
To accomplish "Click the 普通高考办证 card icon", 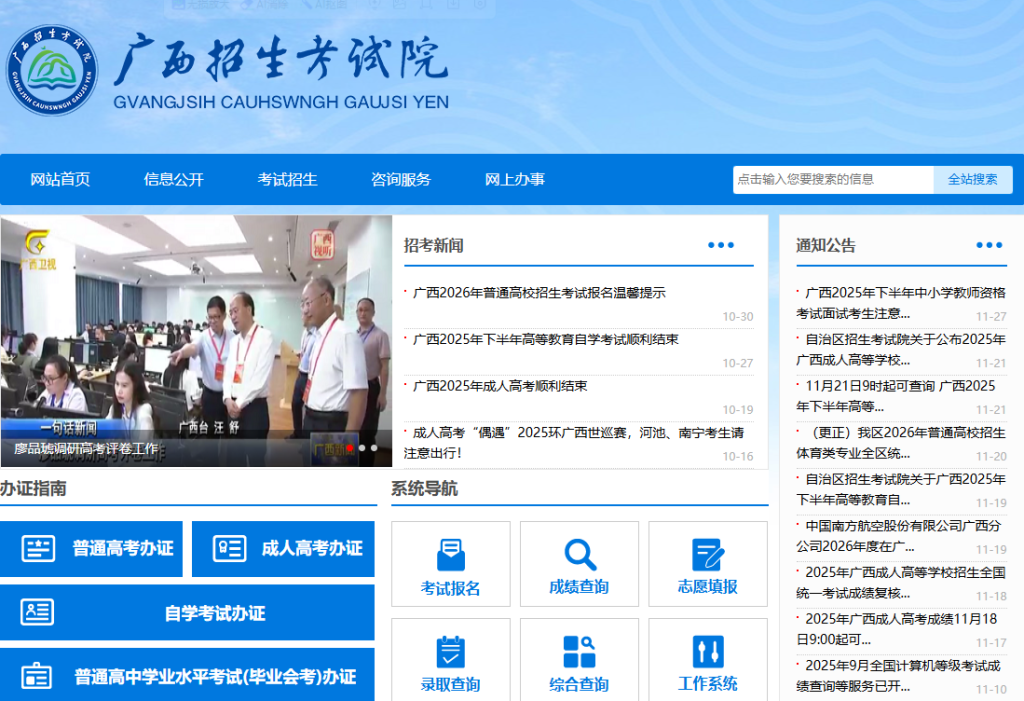I will (x=36, y=548).
